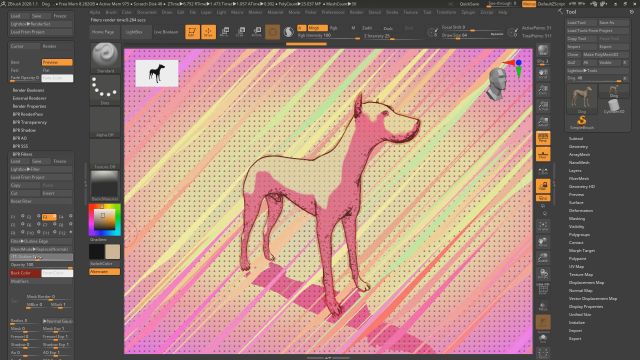The image size is (640, 360).
Task: Pick a hue in the color picker square
Action: (105, 220)
